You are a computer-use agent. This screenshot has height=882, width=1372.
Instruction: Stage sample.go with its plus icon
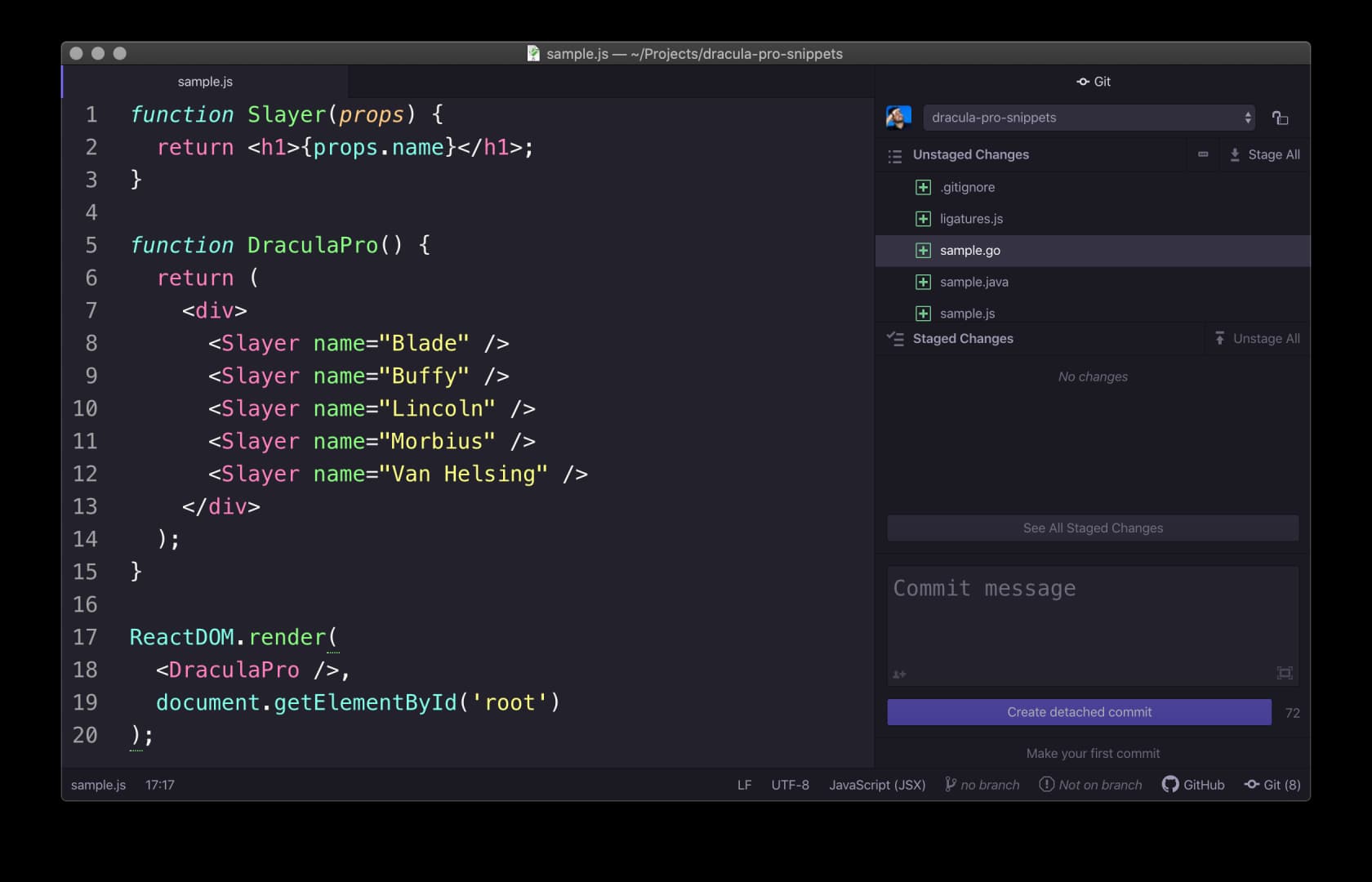click(x=923, y=251)
